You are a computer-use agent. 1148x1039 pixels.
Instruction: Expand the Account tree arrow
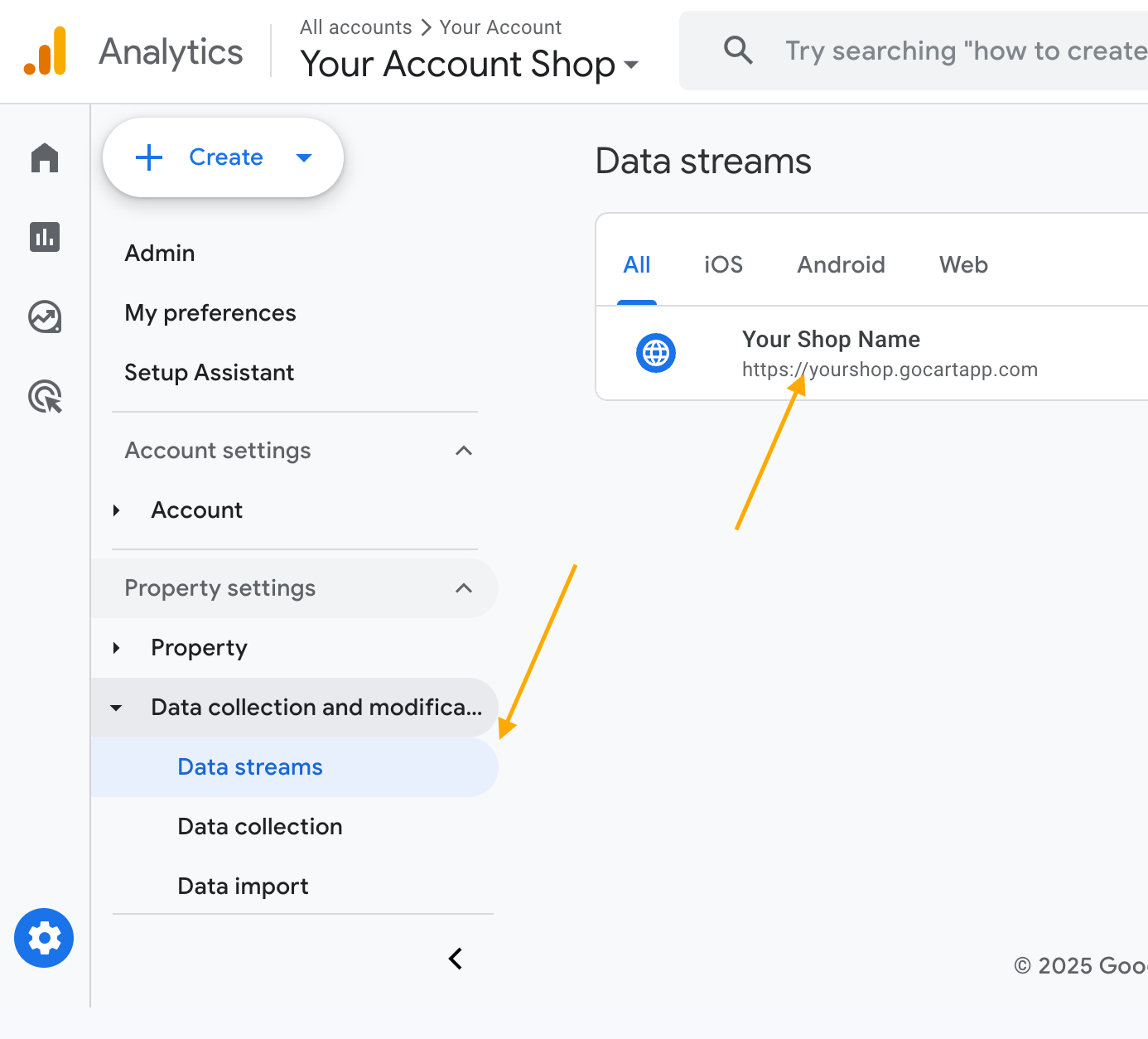tap(117, 510)
